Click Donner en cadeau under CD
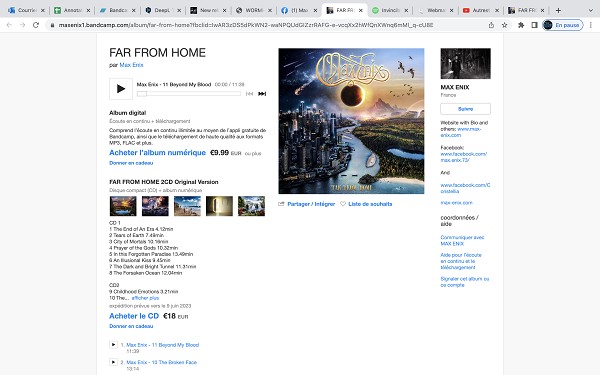600x375 pixels. pos(131,326)
